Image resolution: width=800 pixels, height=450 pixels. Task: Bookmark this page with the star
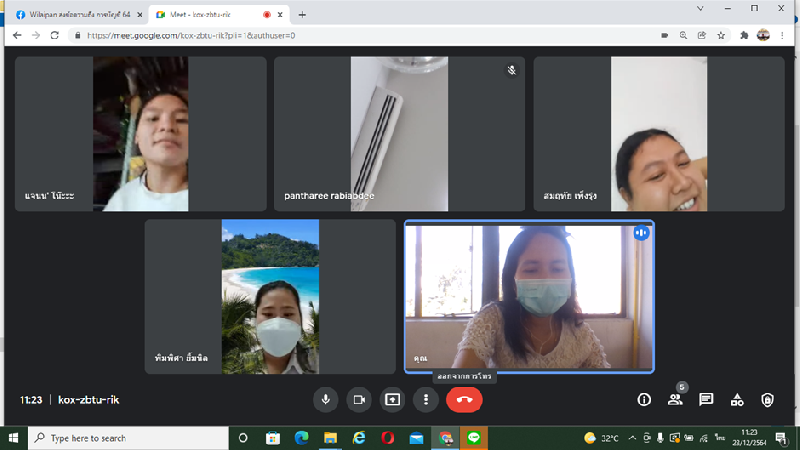[x=721, y=35]
